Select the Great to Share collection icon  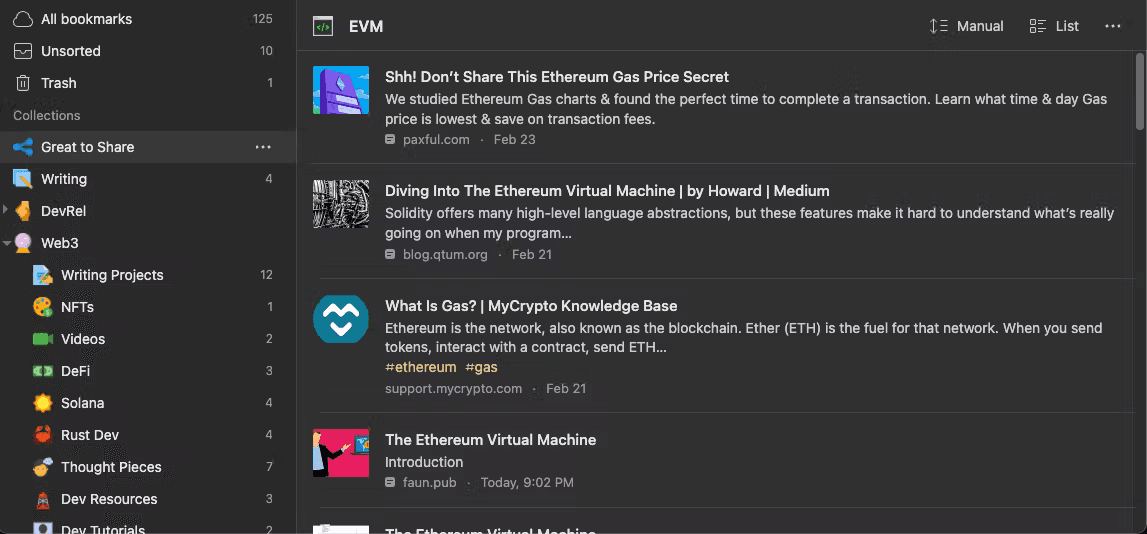22,147
